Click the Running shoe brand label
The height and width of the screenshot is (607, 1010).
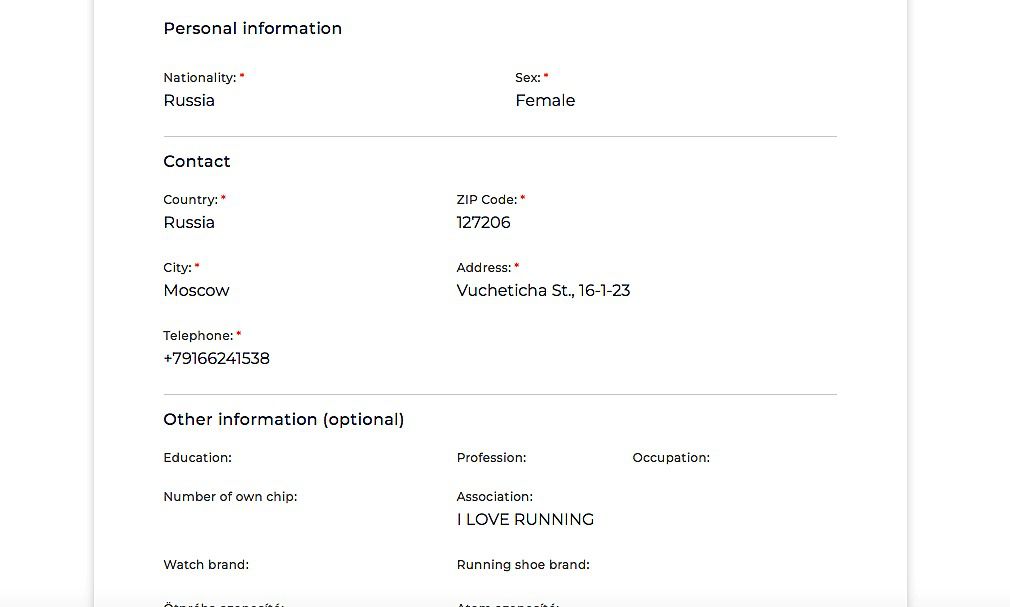[523, 564]
